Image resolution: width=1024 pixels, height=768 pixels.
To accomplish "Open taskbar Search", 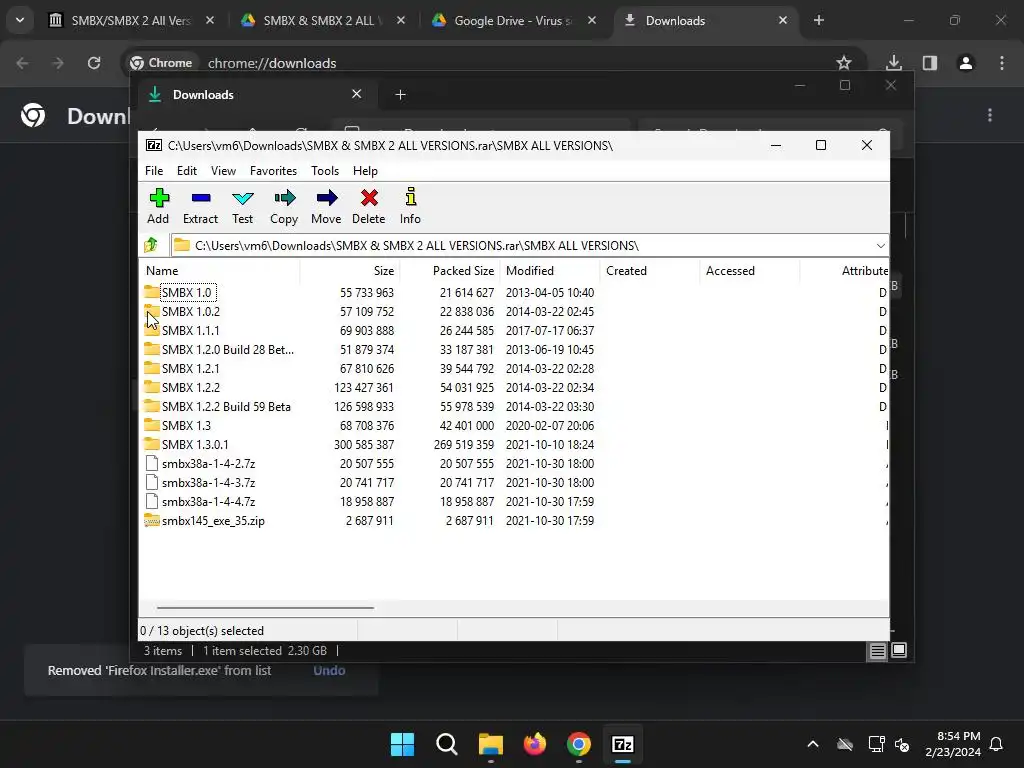I will (447, 744).
